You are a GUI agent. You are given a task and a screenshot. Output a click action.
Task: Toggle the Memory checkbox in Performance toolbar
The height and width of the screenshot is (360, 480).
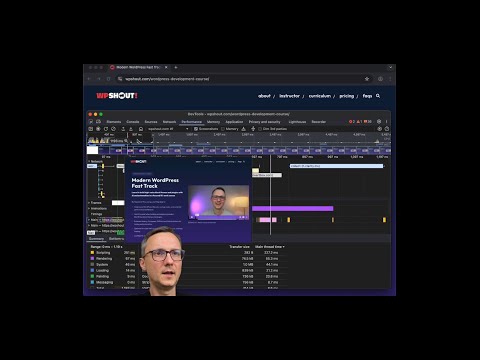coord(223,129)
